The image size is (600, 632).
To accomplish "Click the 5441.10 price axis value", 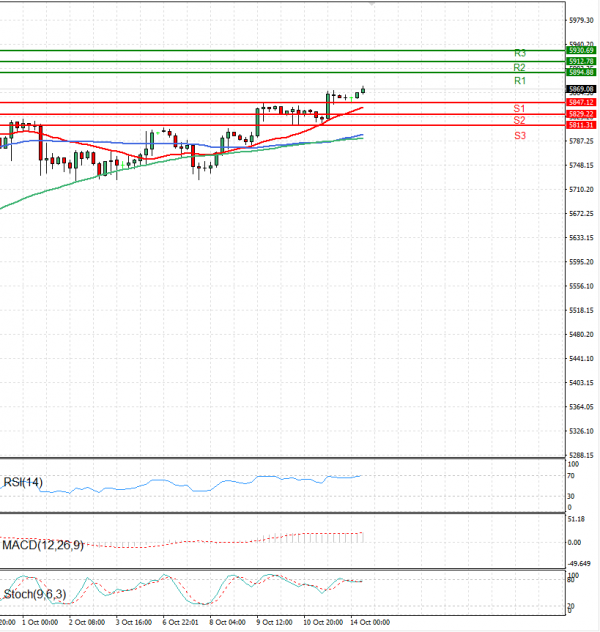I will pyautogui.click(x=581, y=359).
